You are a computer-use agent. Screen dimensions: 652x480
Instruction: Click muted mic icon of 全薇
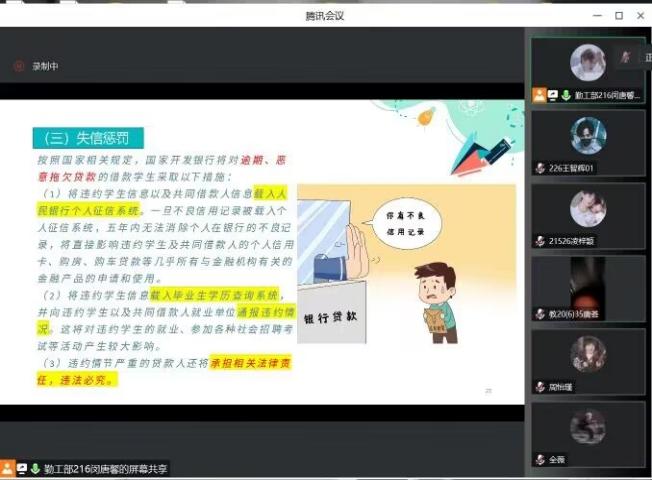click(540, 459)
